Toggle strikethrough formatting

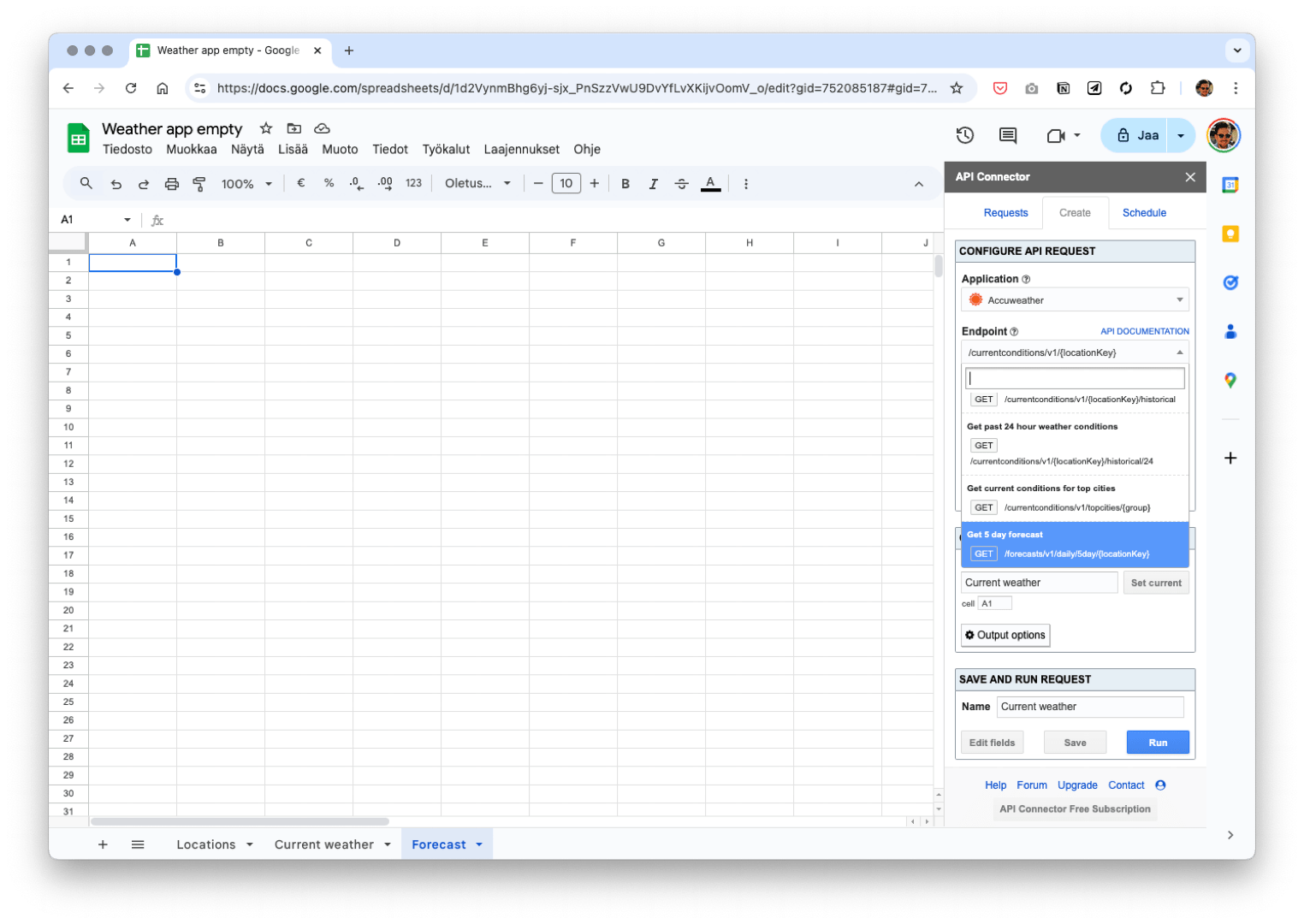(x=681, y=184)
